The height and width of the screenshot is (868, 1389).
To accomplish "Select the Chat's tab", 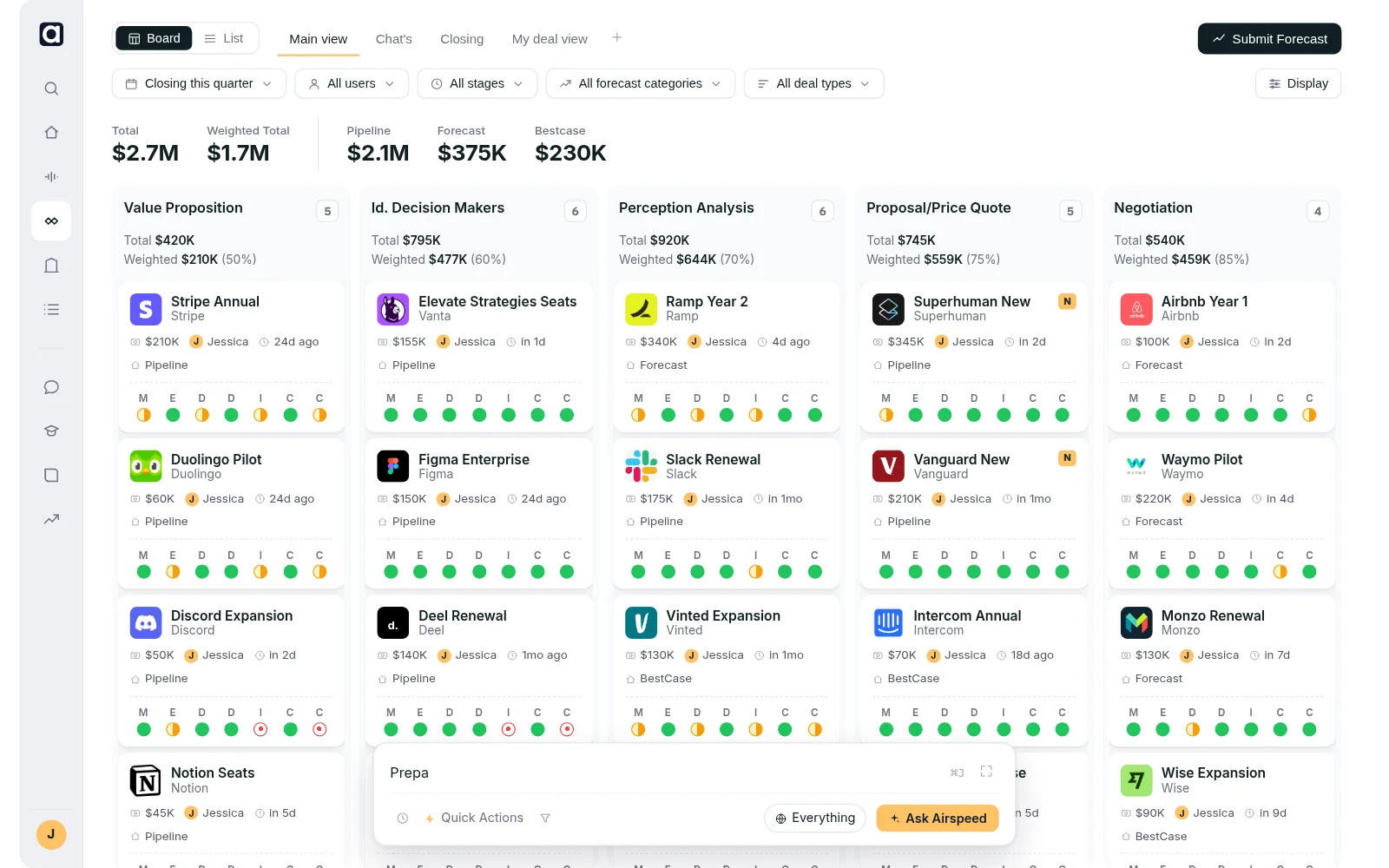I will pos(393,39).
